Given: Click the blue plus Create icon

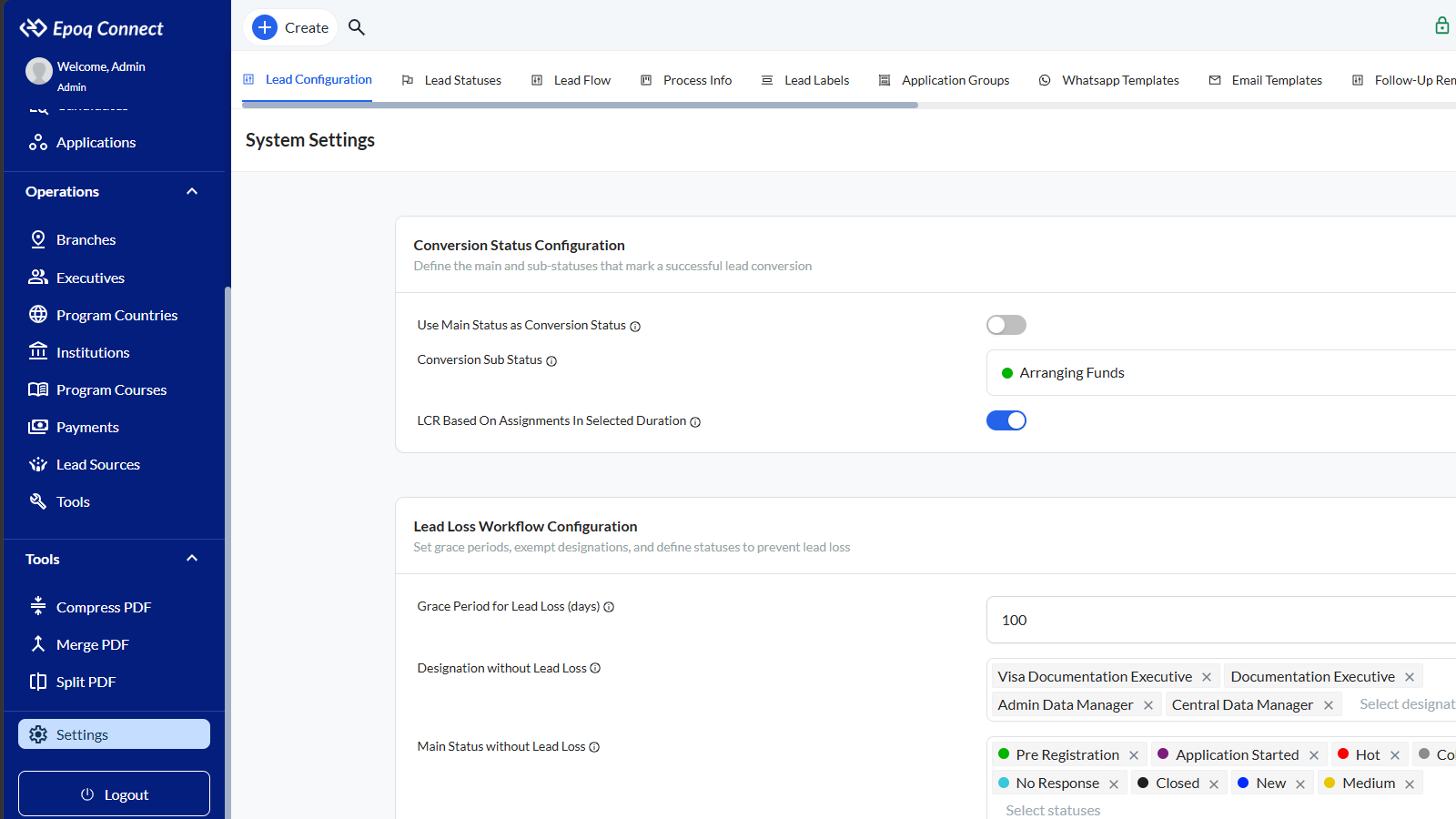Looking at the screenshot, I should click(x=265, y=27).
